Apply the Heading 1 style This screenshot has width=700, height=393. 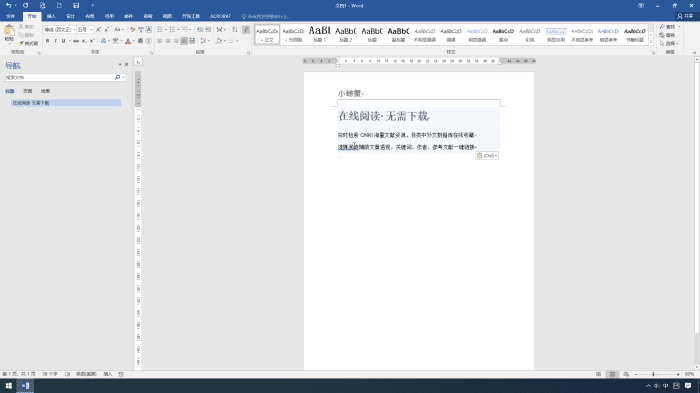coord(320,33)
